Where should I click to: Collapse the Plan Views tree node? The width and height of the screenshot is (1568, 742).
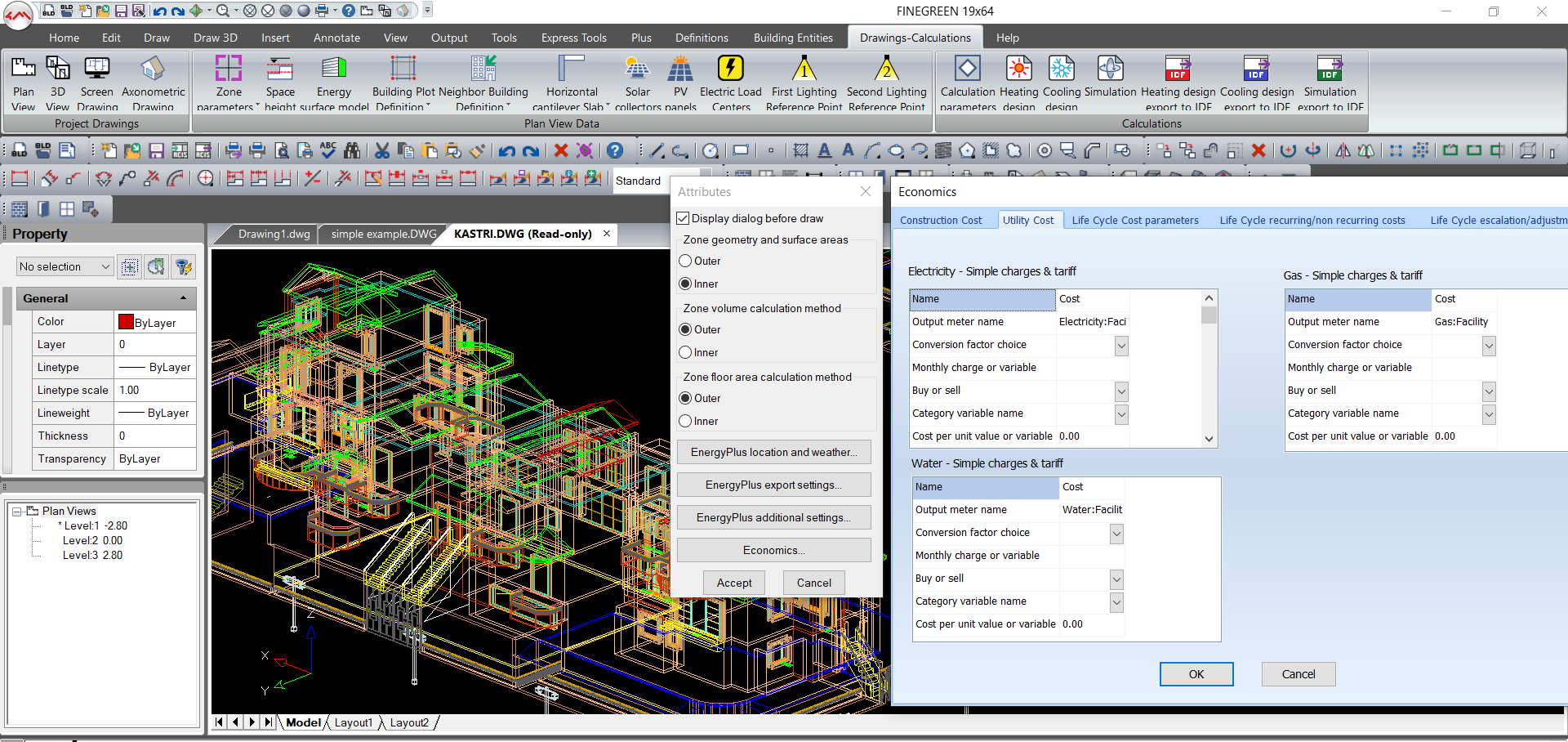click(x=16, y=512)
